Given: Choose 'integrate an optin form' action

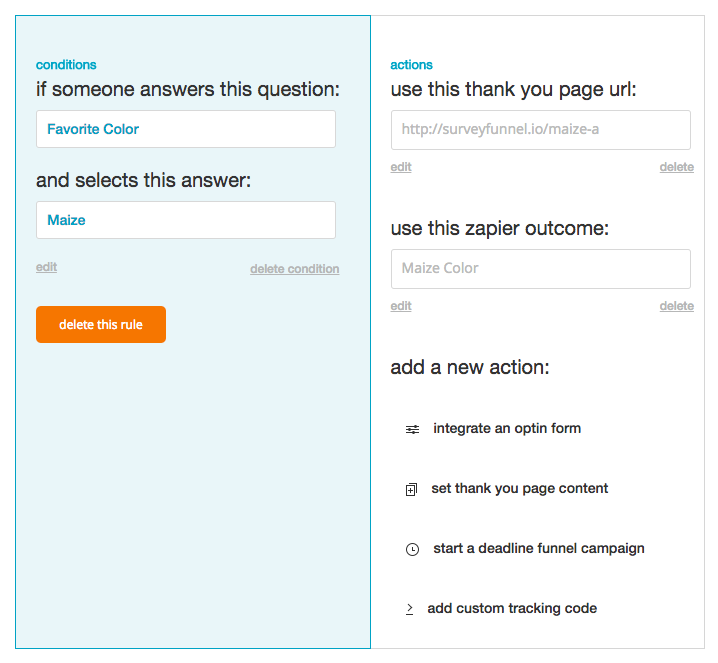Looking at the screenshot, I should tap(506, 428).
